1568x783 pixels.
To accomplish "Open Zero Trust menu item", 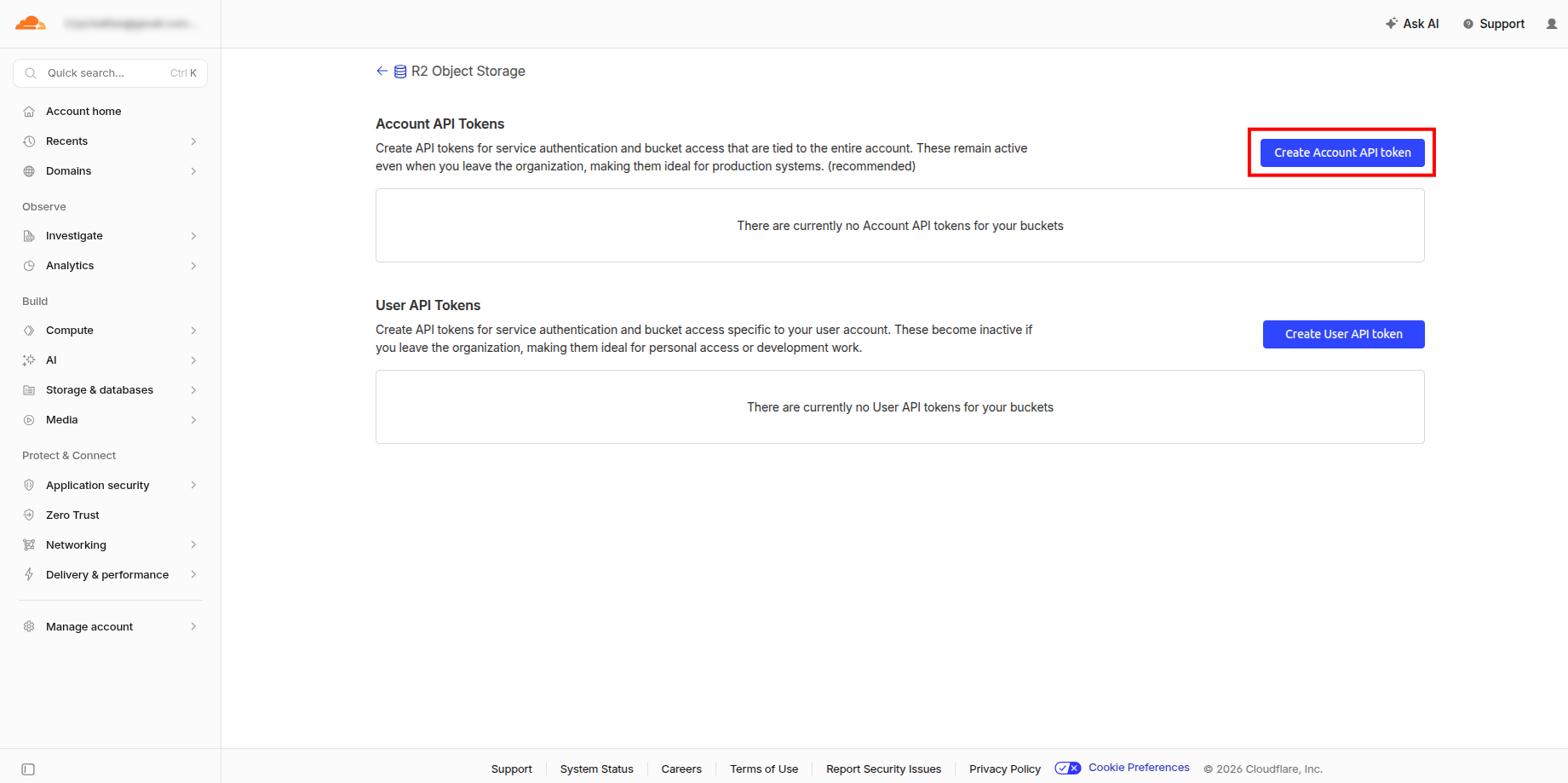I will click(111, 515).
